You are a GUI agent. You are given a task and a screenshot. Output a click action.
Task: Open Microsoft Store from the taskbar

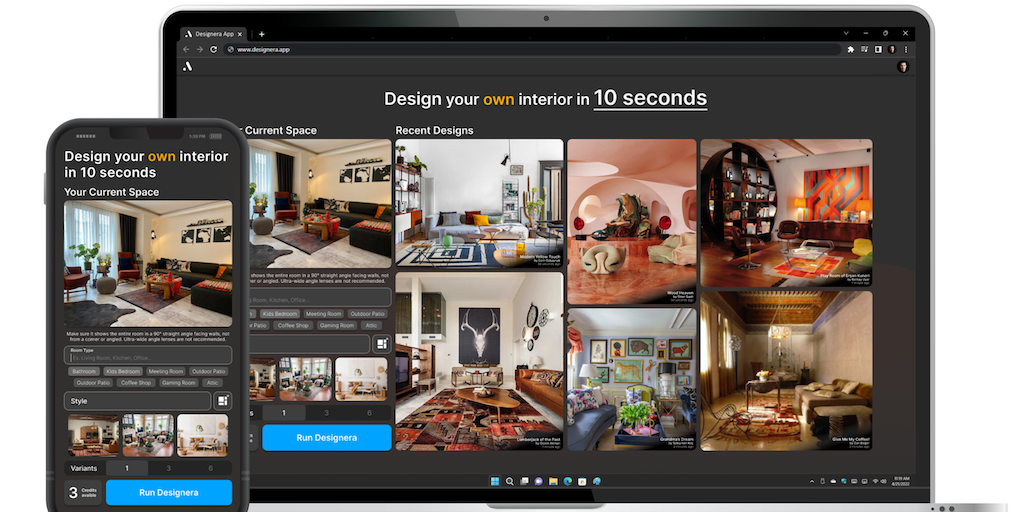click(582, 481)
